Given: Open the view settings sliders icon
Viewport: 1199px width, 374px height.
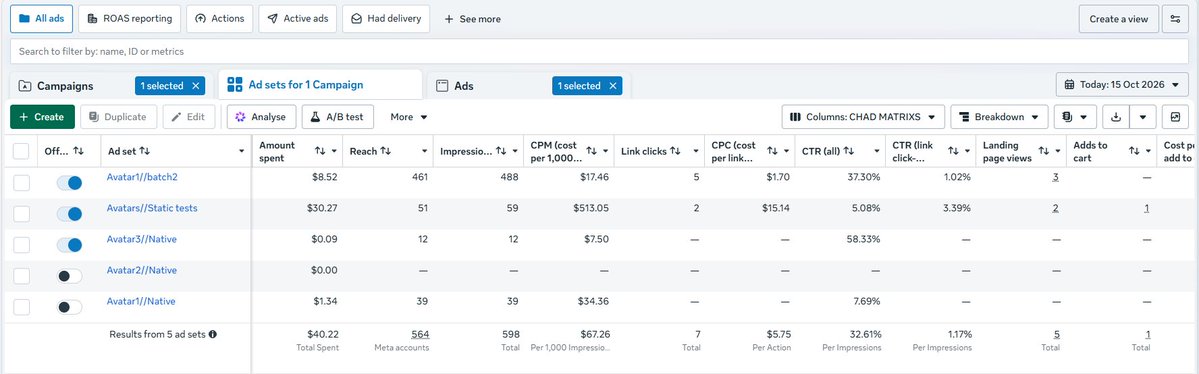Looking at the screenshot, I should pyautogui.click(x=1175, y=19).
